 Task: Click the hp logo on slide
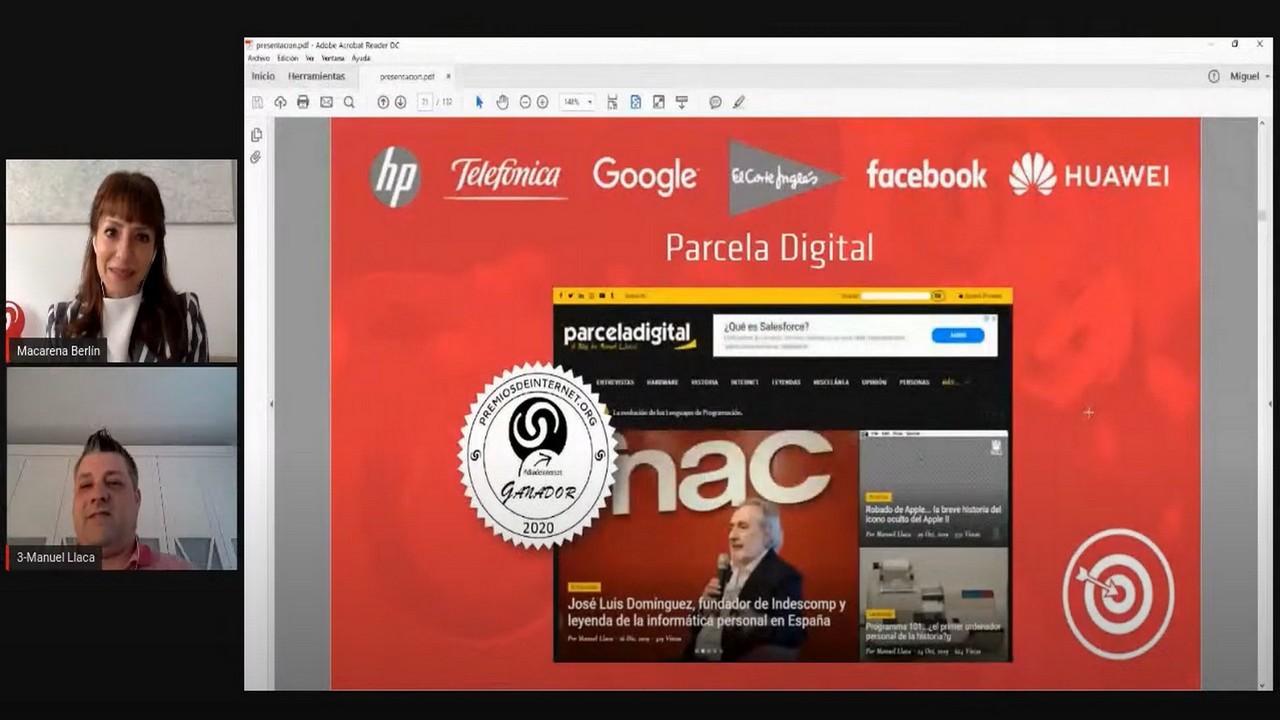(x=395, y=177)
